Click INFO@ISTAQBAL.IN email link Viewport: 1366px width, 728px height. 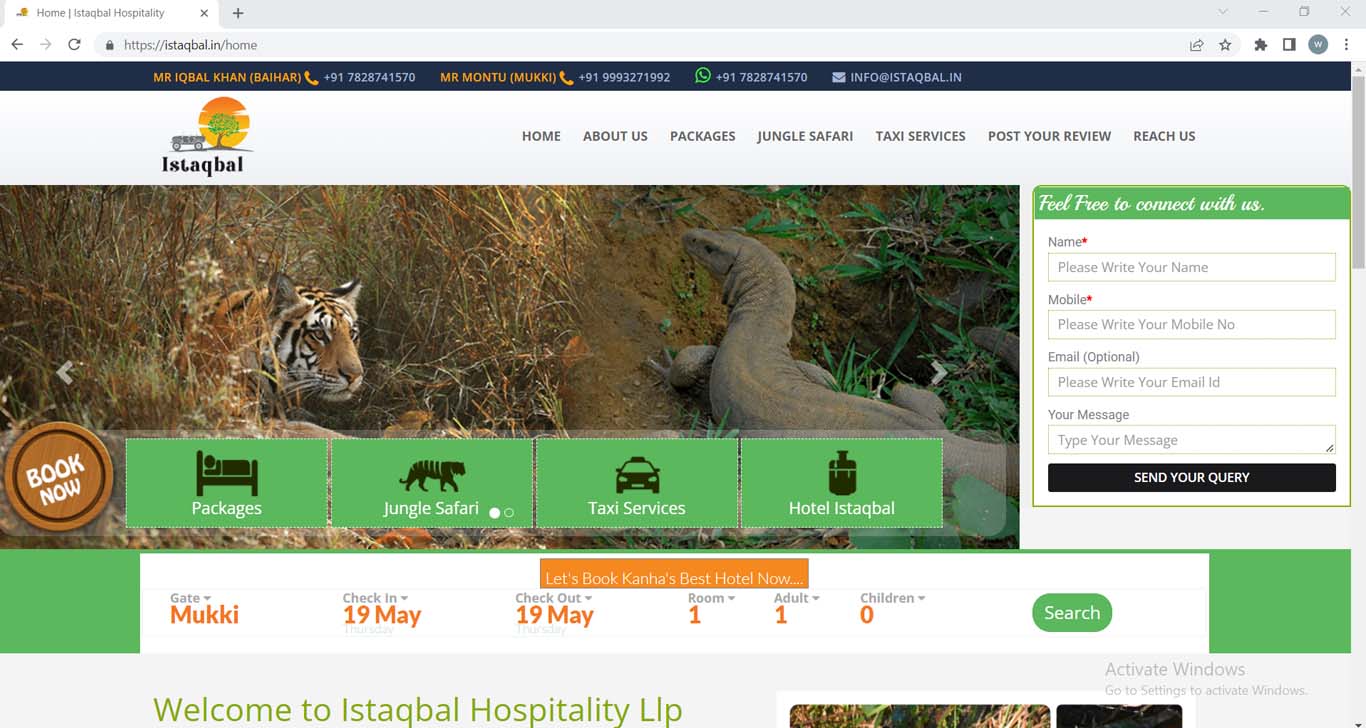[906, 77]
